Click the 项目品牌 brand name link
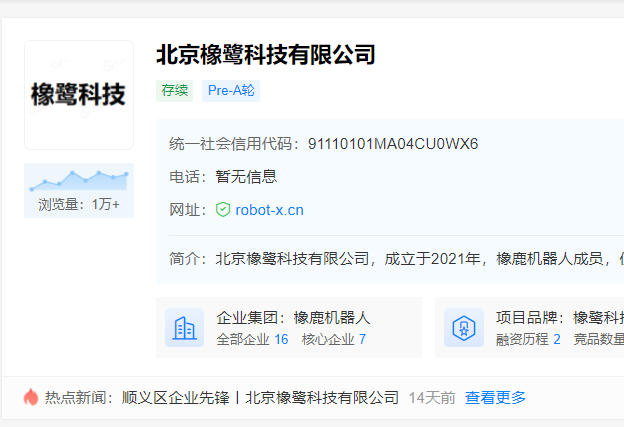Image resolution: width=624 pixels, height=427 pixels. pyautogui.click(x=599, y=318)
